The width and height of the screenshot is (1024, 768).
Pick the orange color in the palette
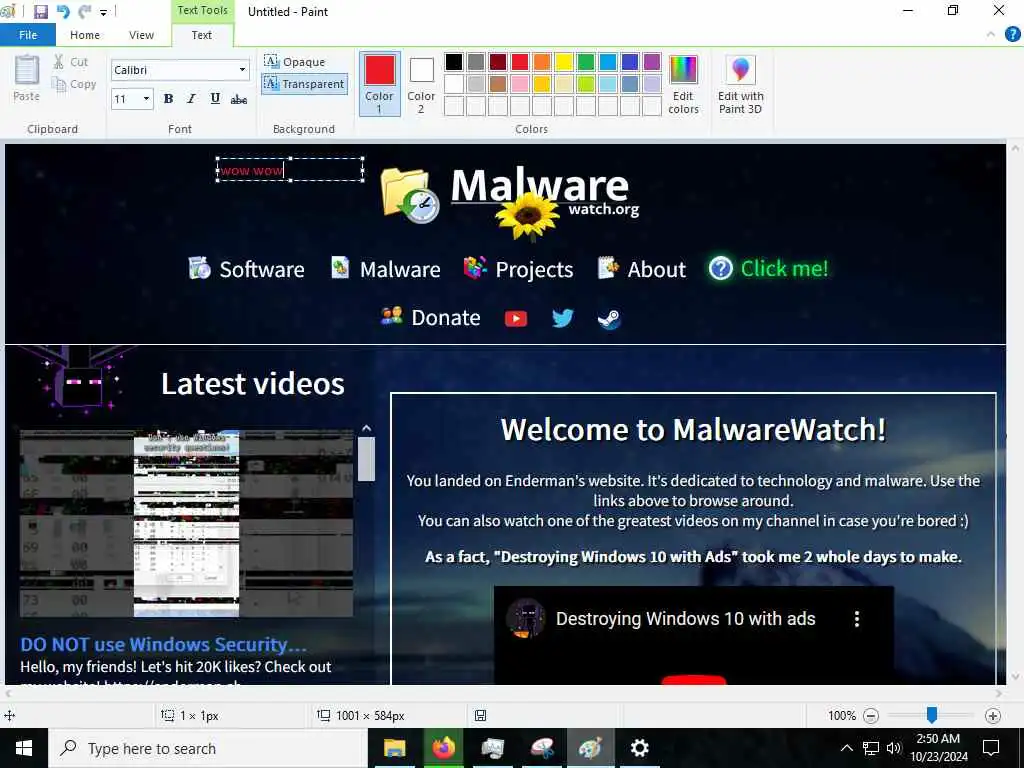tap(542, 62)
